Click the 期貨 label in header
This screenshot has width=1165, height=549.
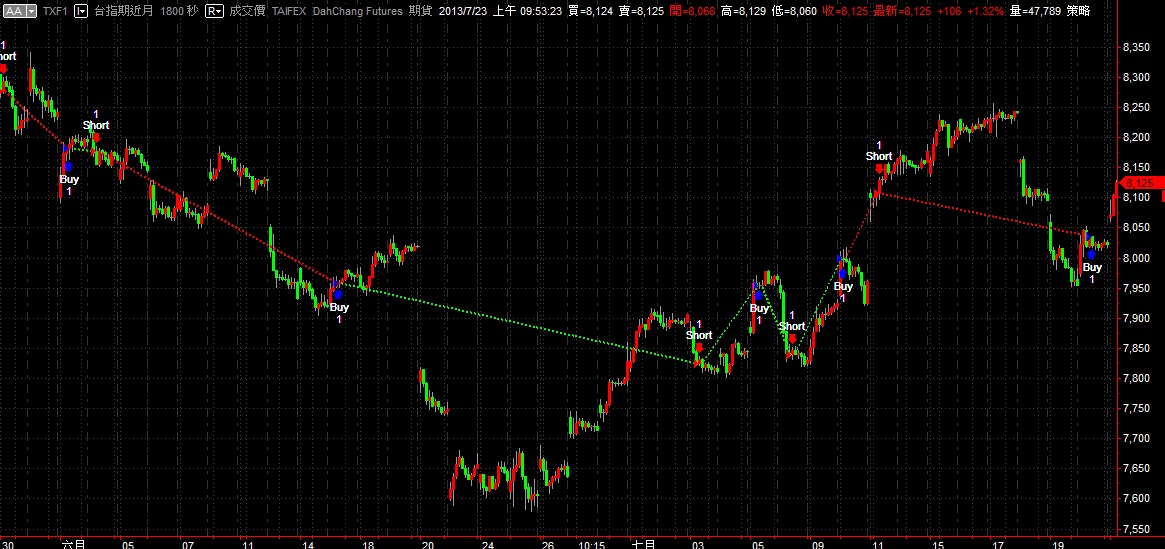click(422, 11)
